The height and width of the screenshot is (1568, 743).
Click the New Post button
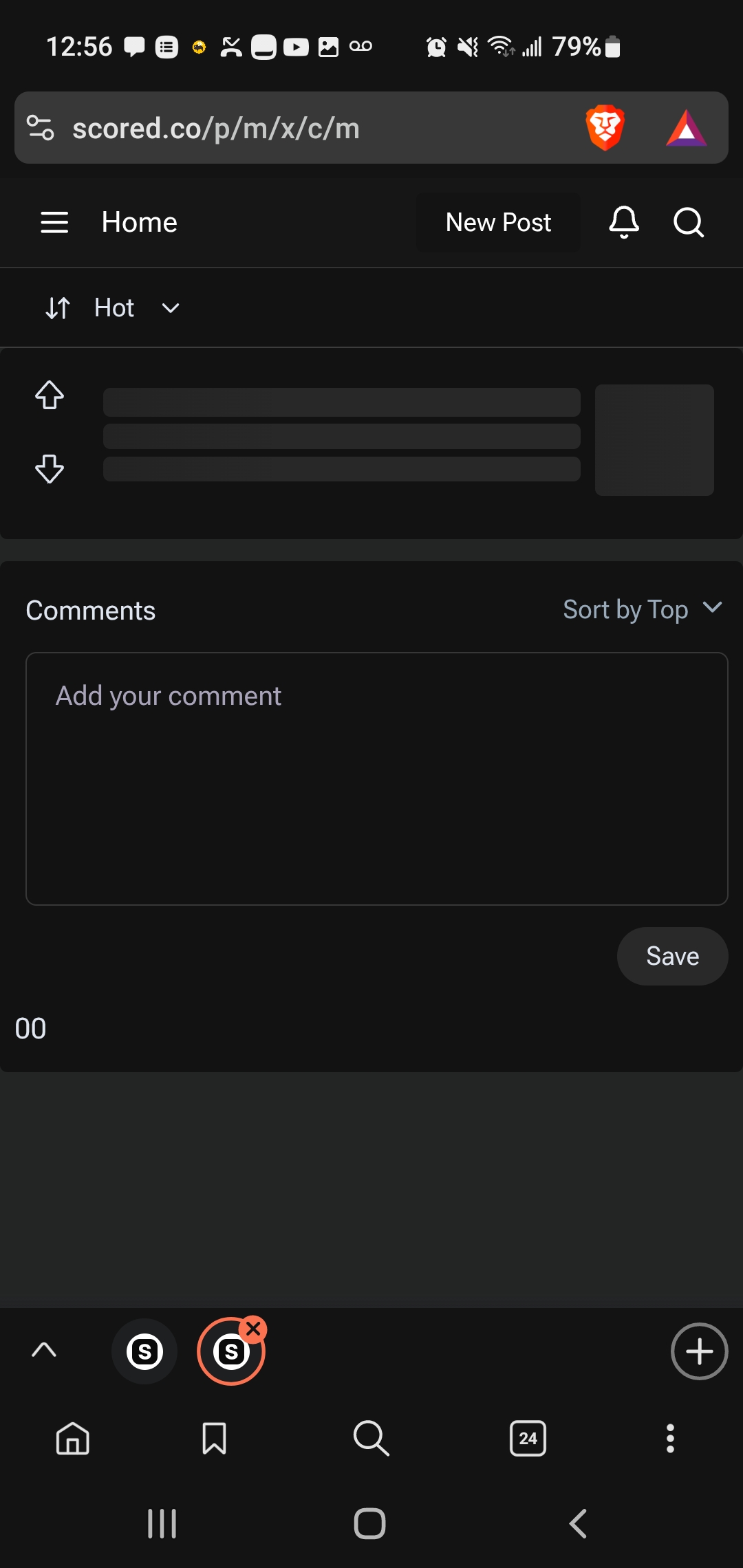(498, 222)
